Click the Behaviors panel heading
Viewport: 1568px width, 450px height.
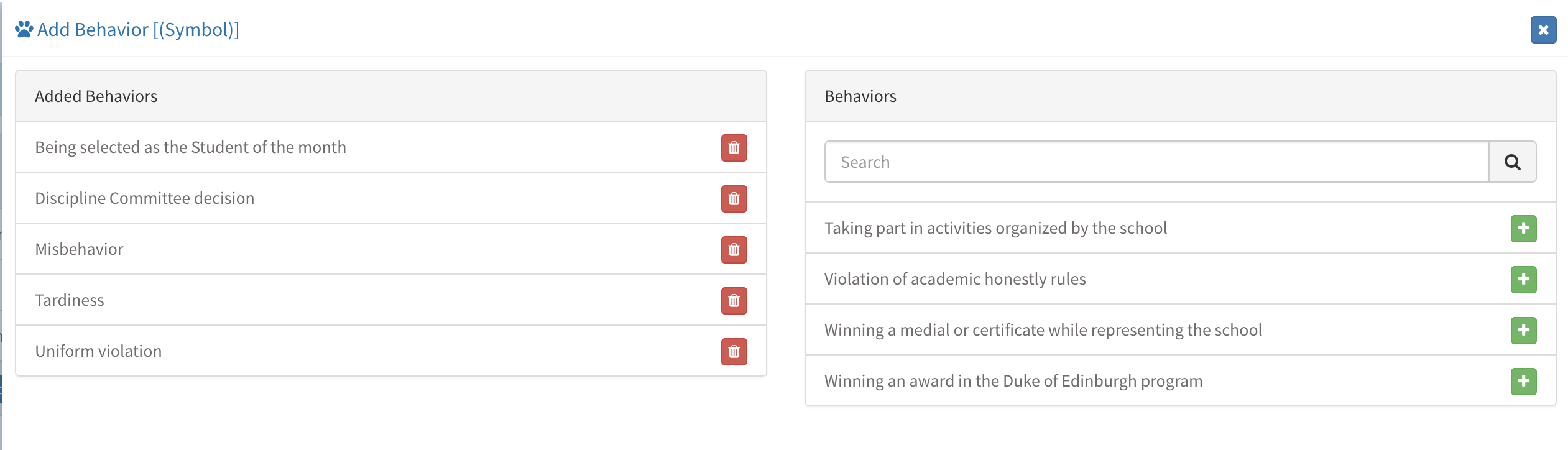(x=860, y=96)
